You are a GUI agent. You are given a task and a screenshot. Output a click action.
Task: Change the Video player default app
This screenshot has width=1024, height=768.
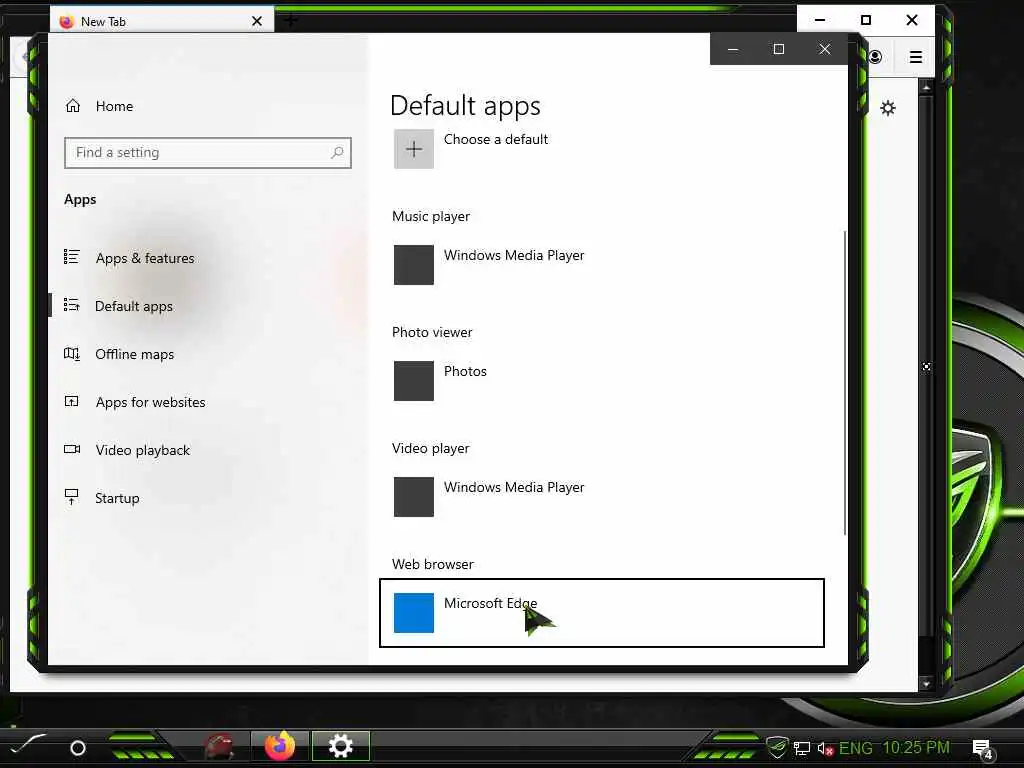click(x=601, y=497)
